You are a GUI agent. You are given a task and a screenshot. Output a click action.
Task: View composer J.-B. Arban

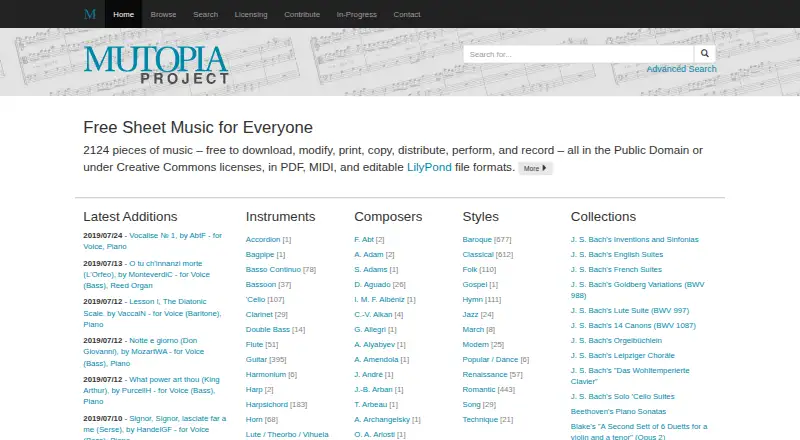pyautogui.click(x=373, y=389)
